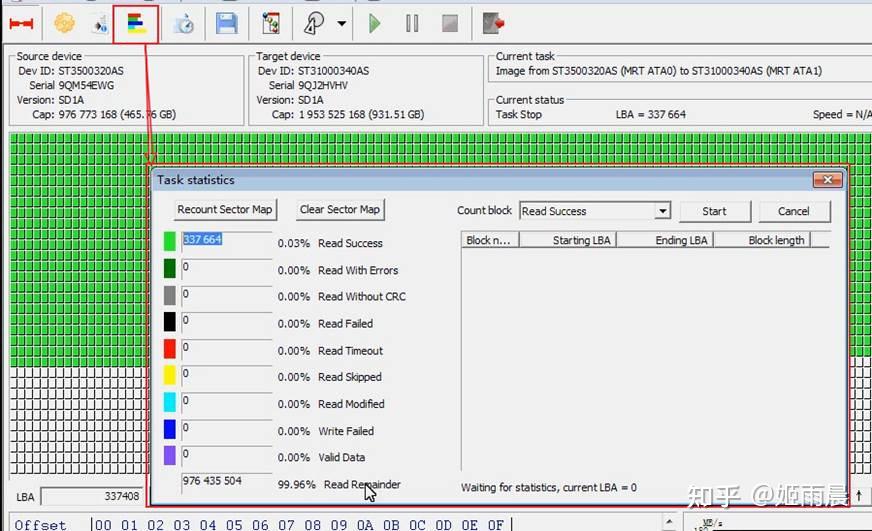Click the hex view 'Offset' header
Screen dimensions: 872x531
40,525
